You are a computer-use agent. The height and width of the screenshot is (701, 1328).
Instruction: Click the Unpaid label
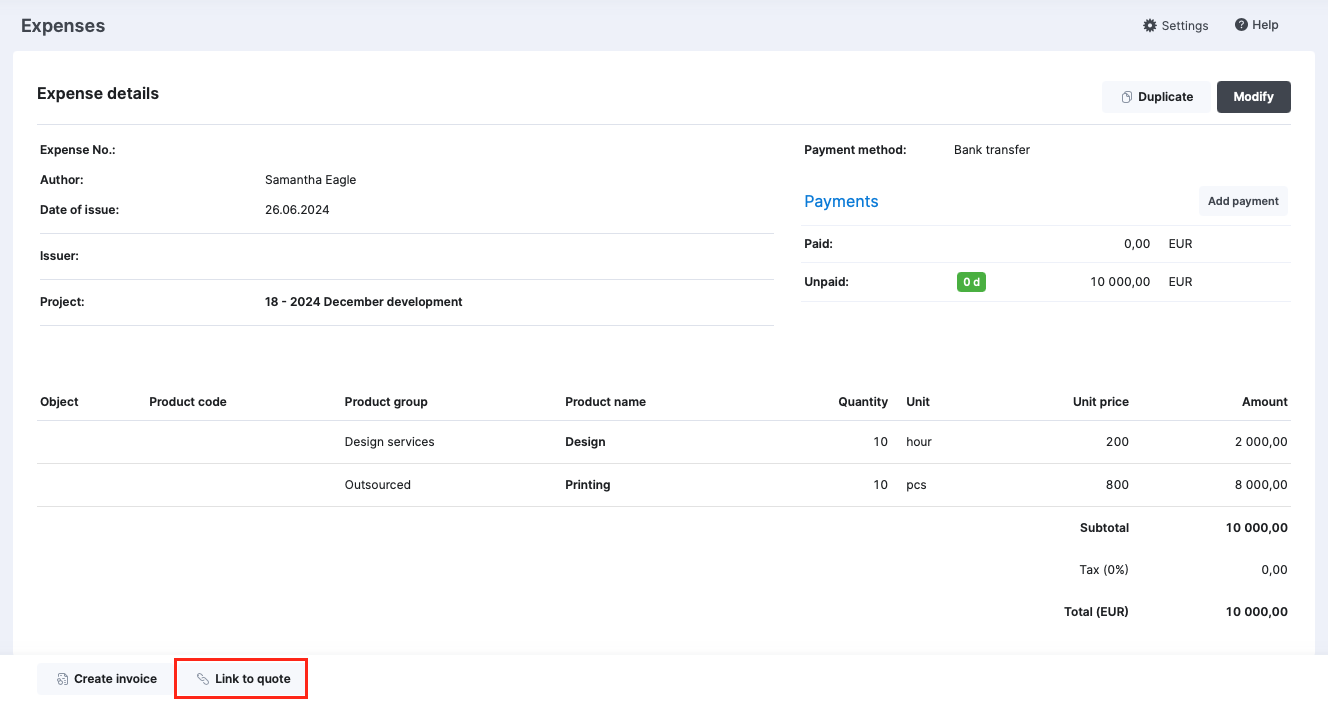pos(826,282)
